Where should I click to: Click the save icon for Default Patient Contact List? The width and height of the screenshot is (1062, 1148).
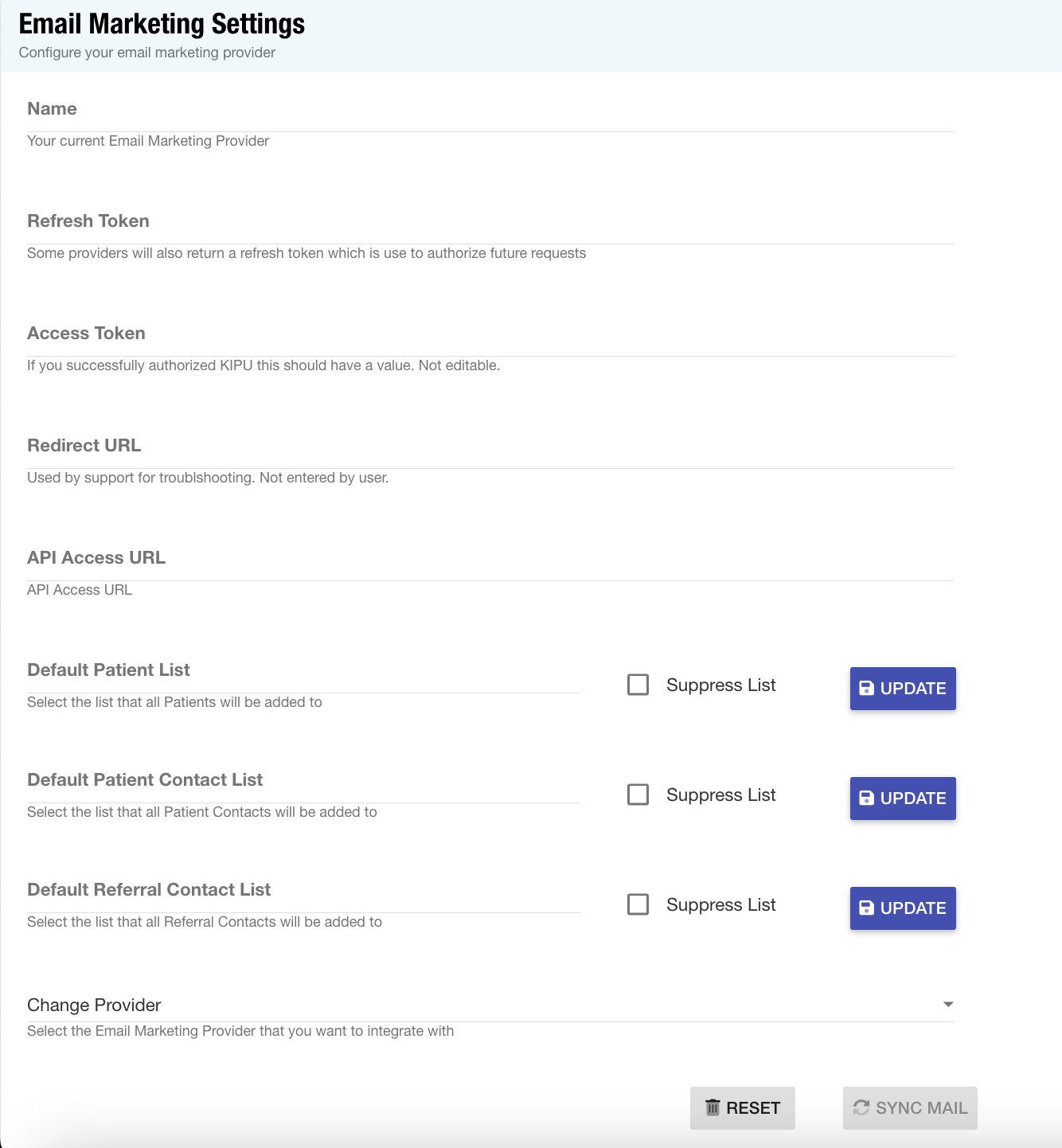pyautogui.click(x=867, y=799)
